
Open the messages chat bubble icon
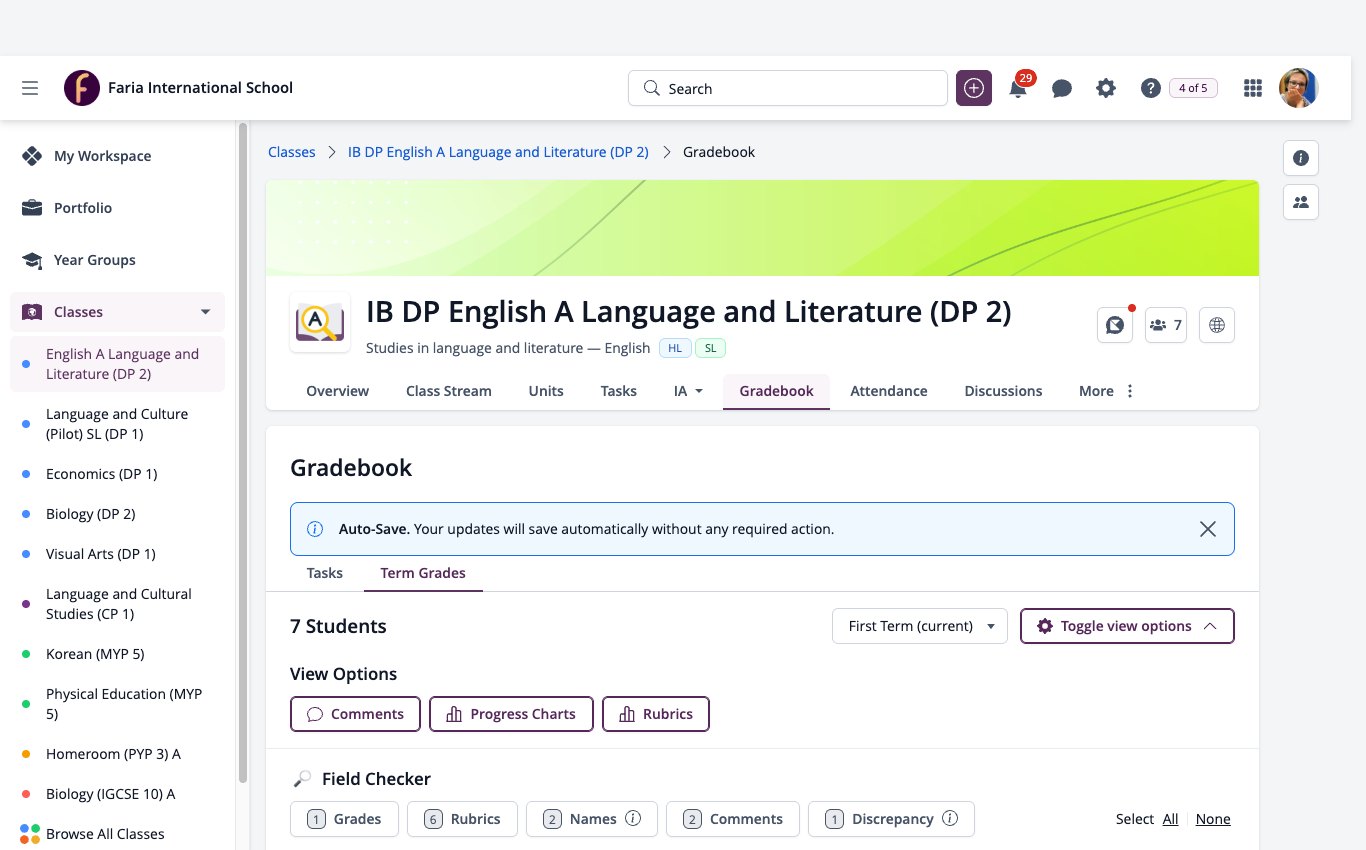point(1062,88)
